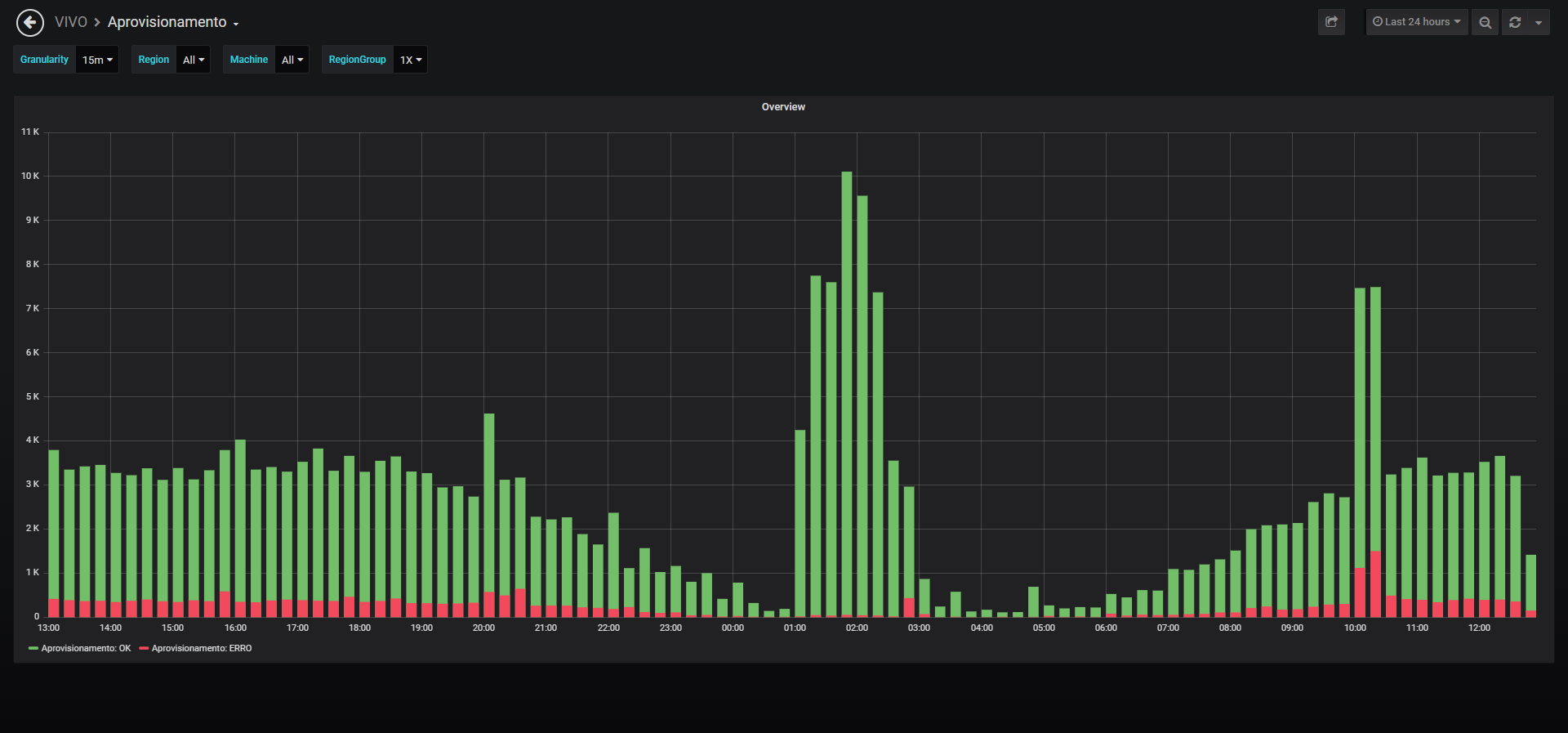
Task: Open the Last 24 hours time picker
Action: coord(1417,22)
